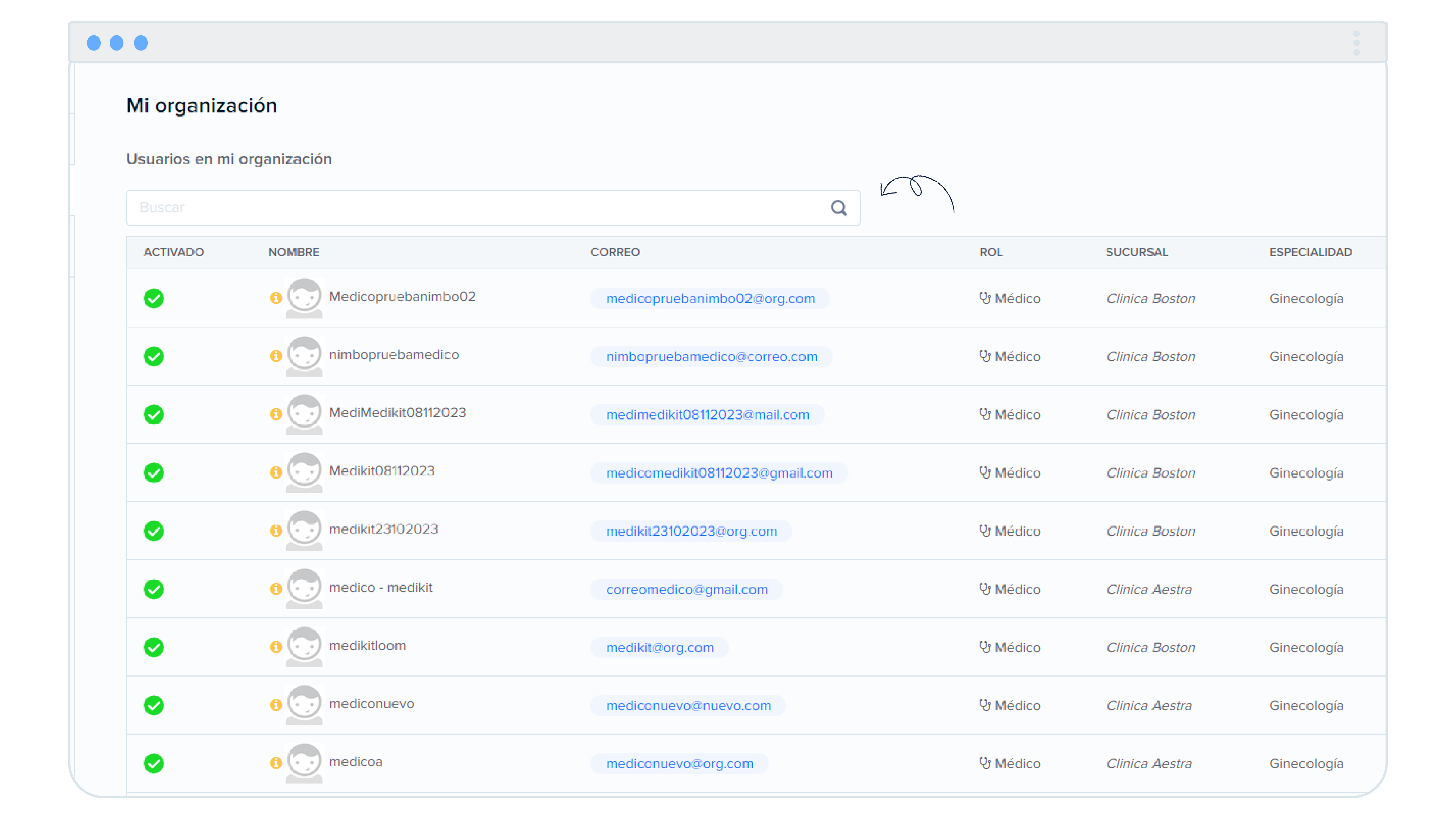Click the search magnifier icon
Image resolution: width=1456 pixels, height=819 pixels.
(839, 208)
